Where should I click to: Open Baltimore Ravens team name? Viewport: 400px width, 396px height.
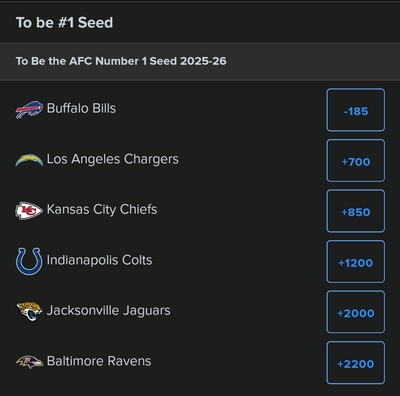(99, 361)
